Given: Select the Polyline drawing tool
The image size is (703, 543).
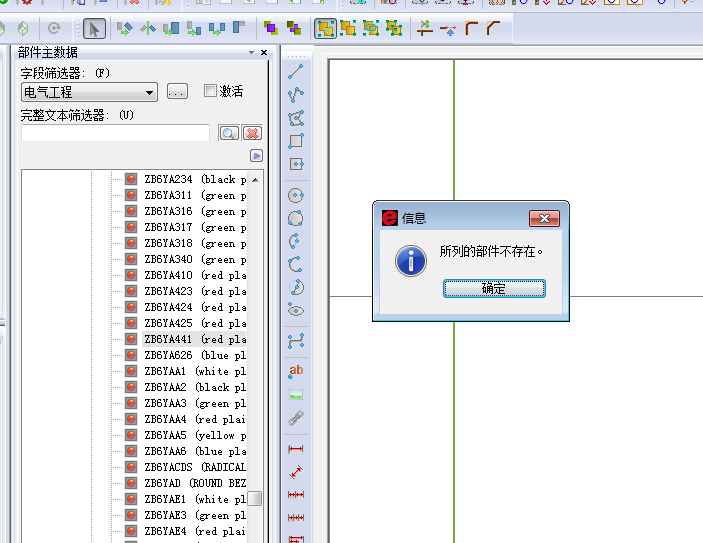Looking at the screenshot, I should pos(295,95).
